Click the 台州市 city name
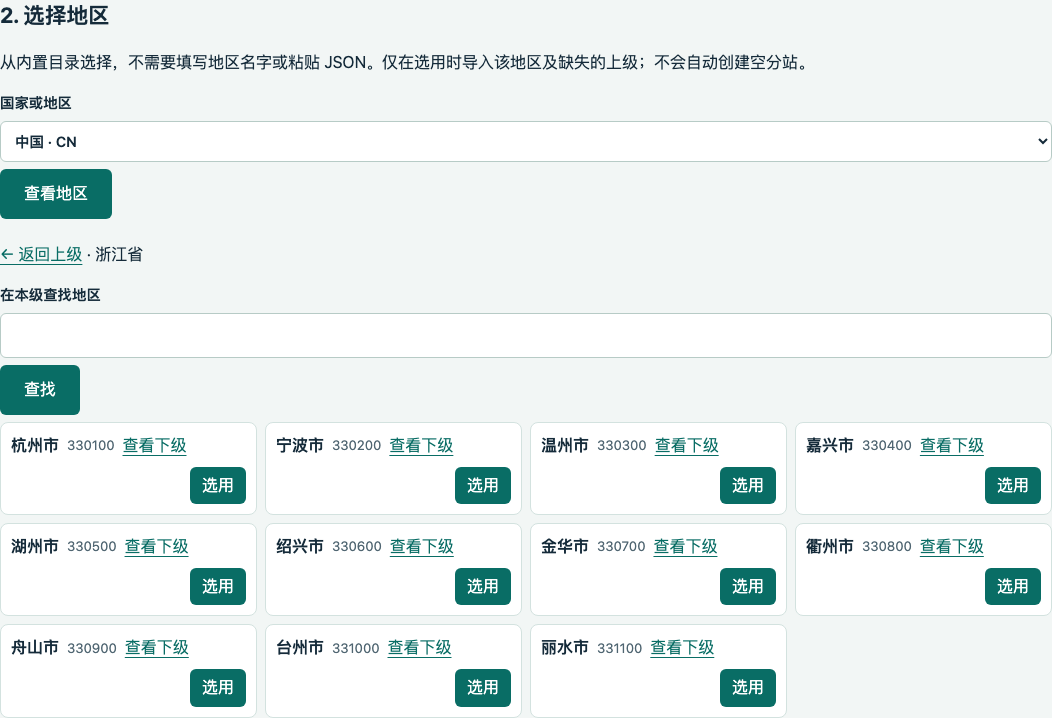 (x=300, y=648)
